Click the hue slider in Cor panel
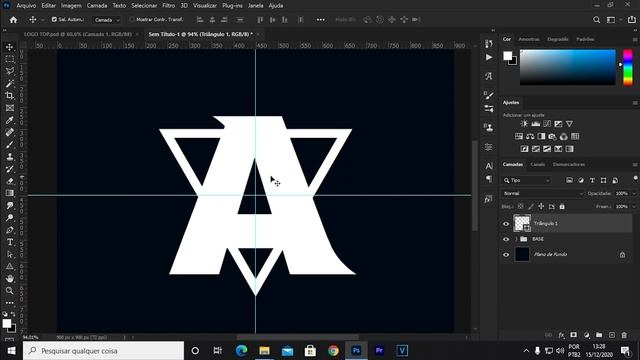640x360 pixels. click(627, 67)
